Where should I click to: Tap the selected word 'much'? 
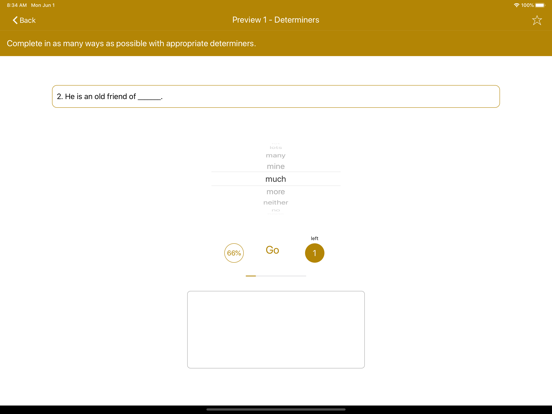pyautogui.click(x=276, y=179)
